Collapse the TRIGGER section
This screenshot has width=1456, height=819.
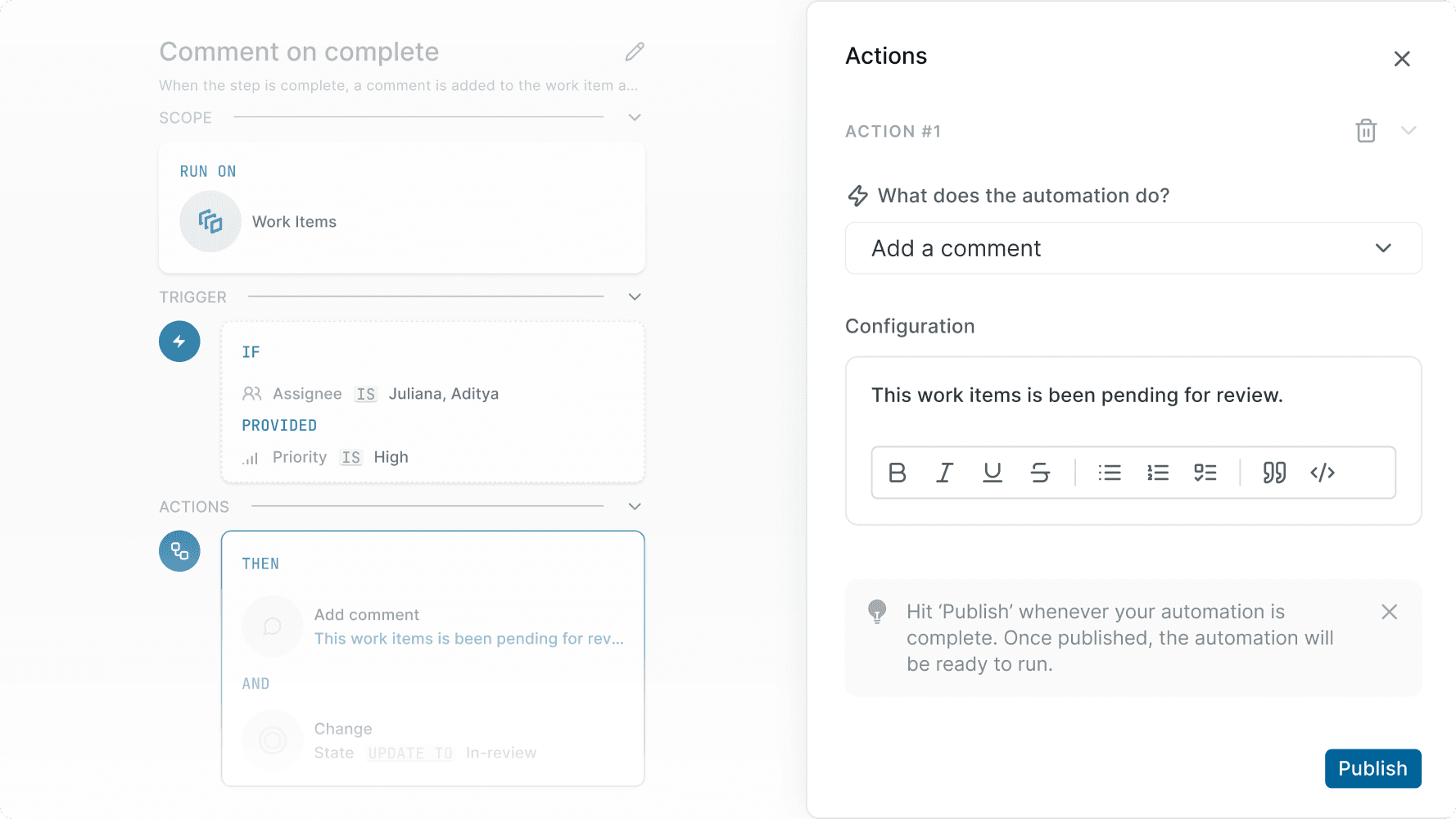coord(634,296)
